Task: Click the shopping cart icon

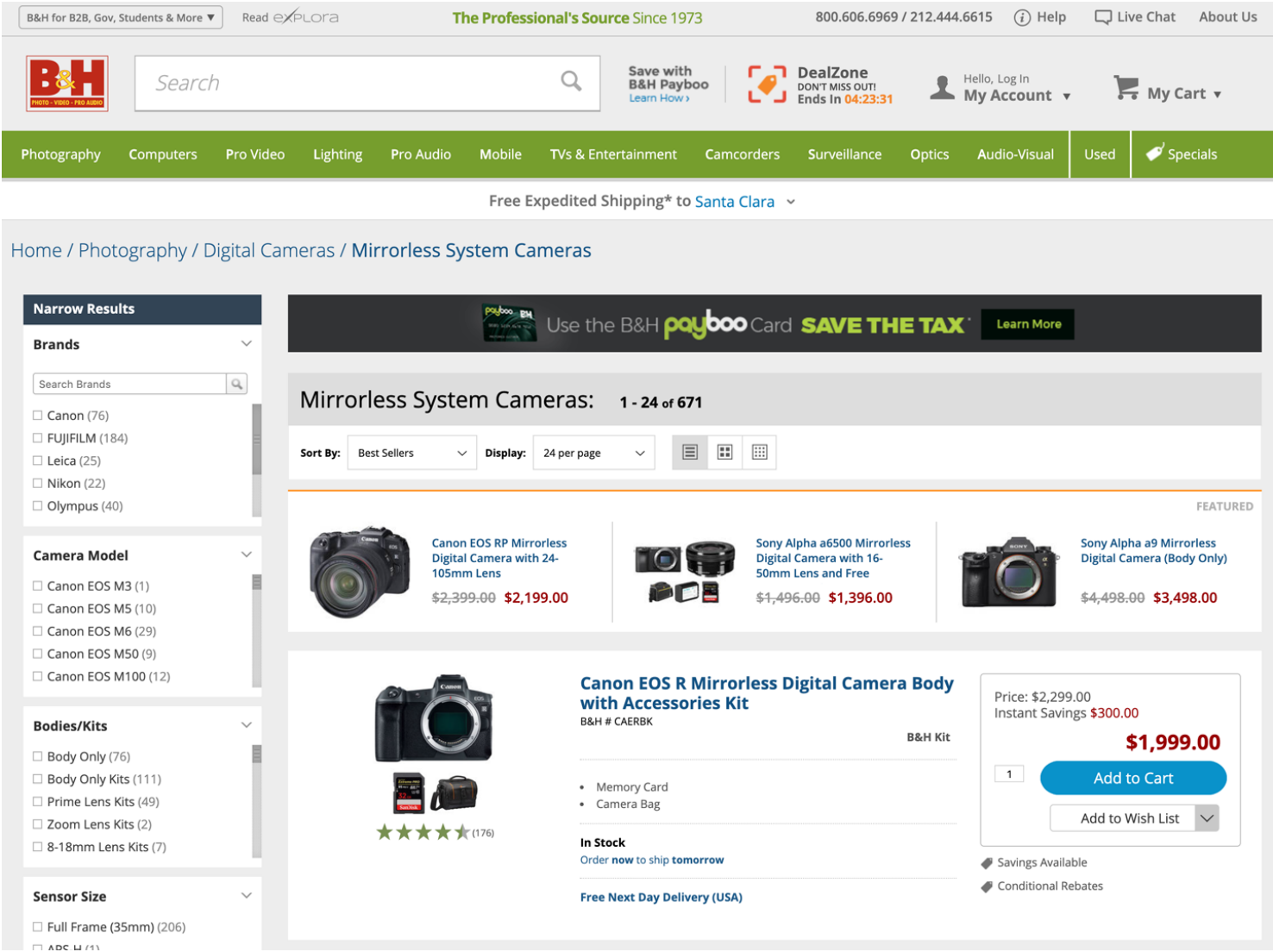Action: 1126,87
